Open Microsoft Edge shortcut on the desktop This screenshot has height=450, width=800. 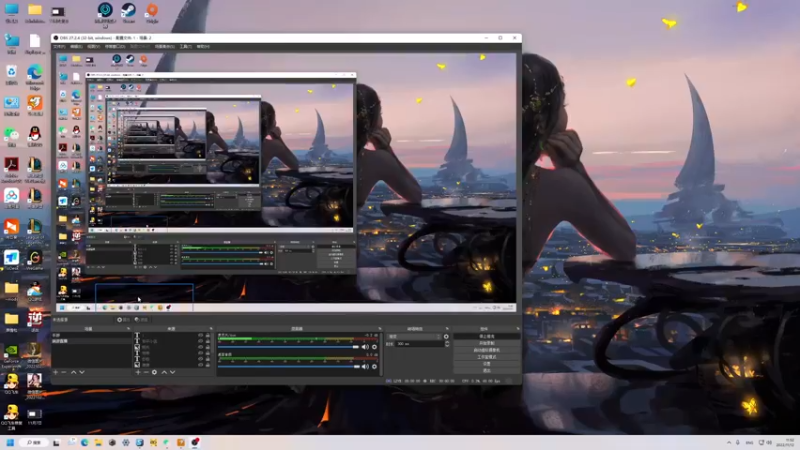click(35, 77)
